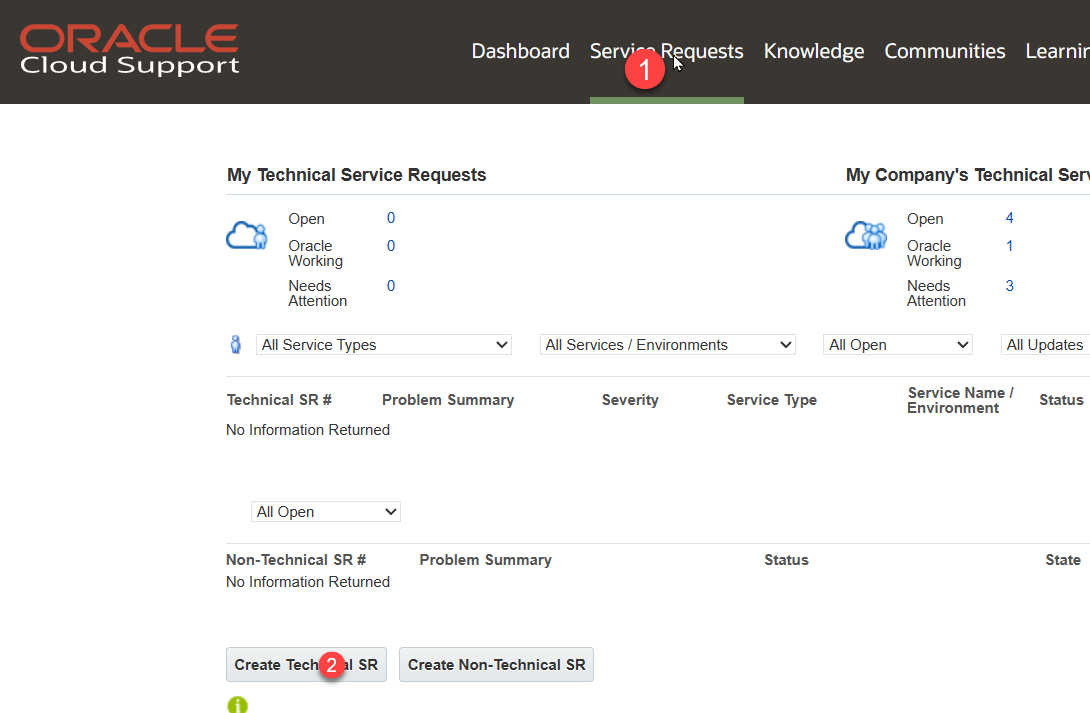Click the cloud icon beside My Technical Service Requests
Image resolution: width=1090 pixels, height=713 pixels.
246,235
